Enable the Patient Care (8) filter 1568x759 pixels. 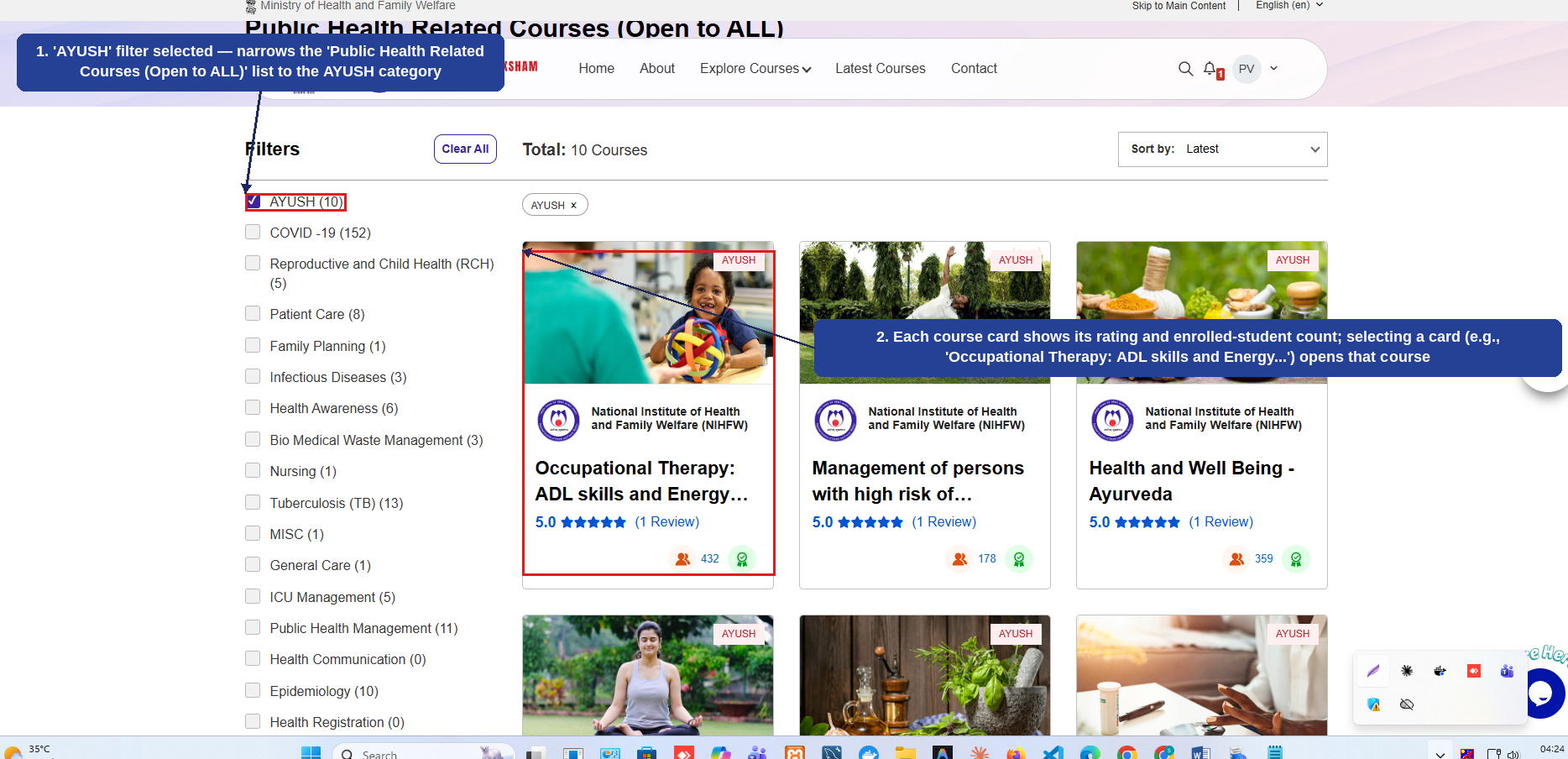click(x=253, y=313)
